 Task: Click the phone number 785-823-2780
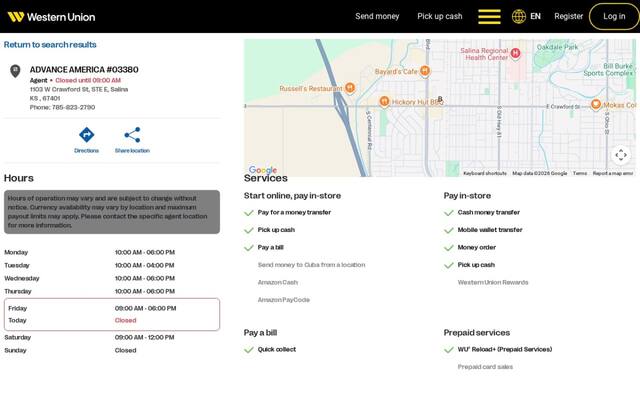coord(73,107)
